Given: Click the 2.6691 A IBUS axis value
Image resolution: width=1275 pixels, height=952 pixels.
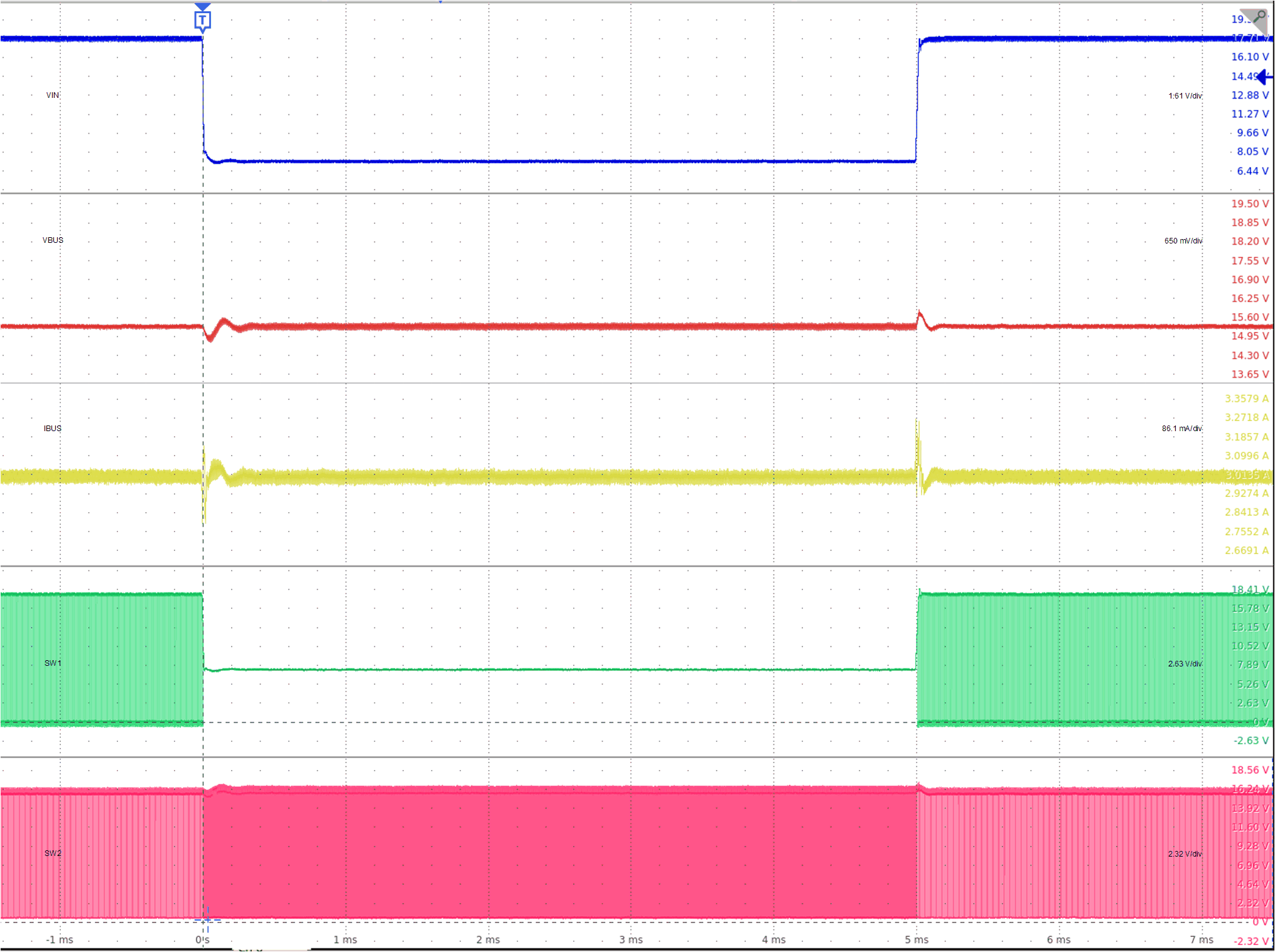Looking at the screenshot, I should [x=1247, y=551].
